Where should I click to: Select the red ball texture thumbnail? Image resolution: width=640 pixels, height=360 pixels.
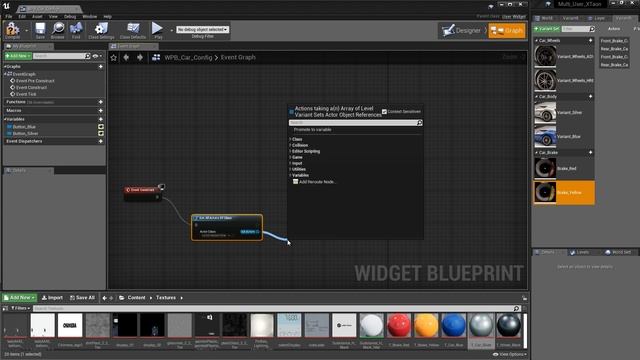pyautogui.click(x=399, y=325)
